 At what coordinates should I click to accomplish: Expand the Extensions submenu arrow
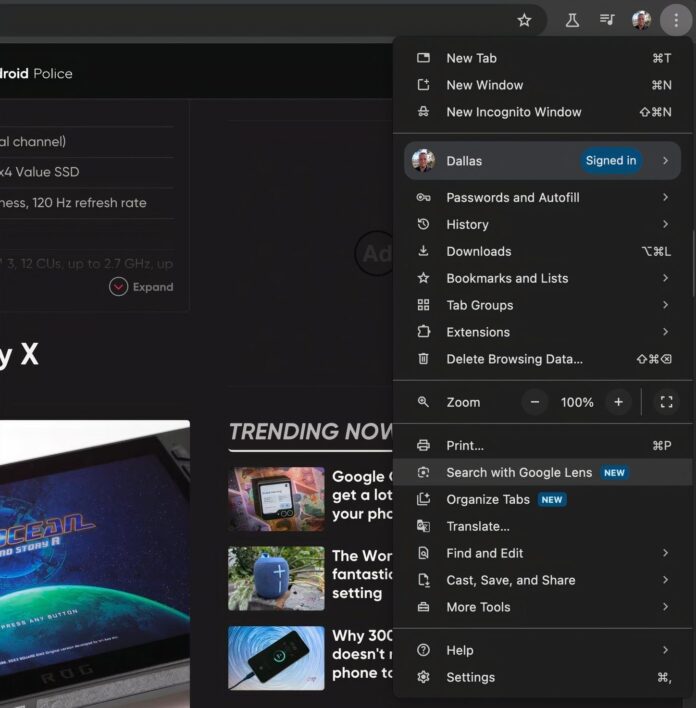(665, 332)
